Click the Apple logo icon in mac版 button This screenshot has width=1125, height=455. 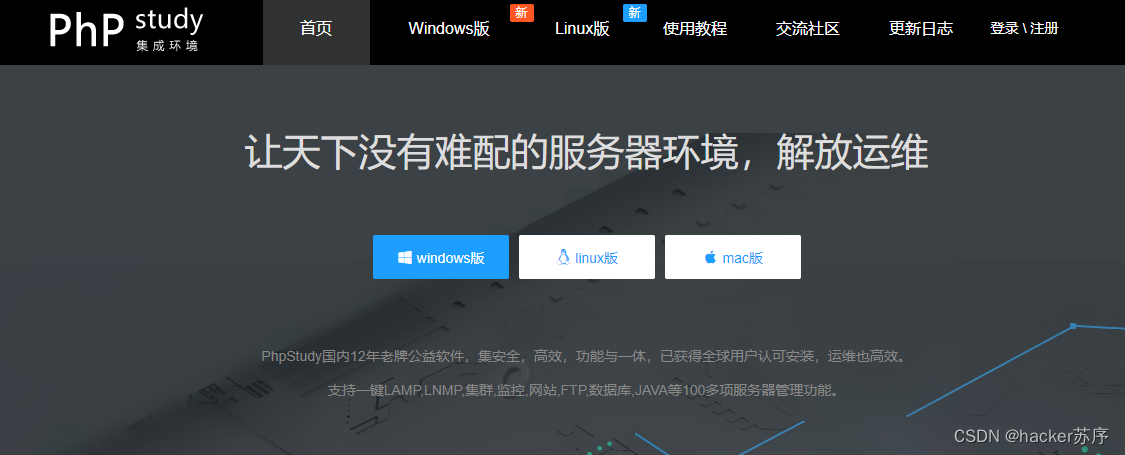710,257
